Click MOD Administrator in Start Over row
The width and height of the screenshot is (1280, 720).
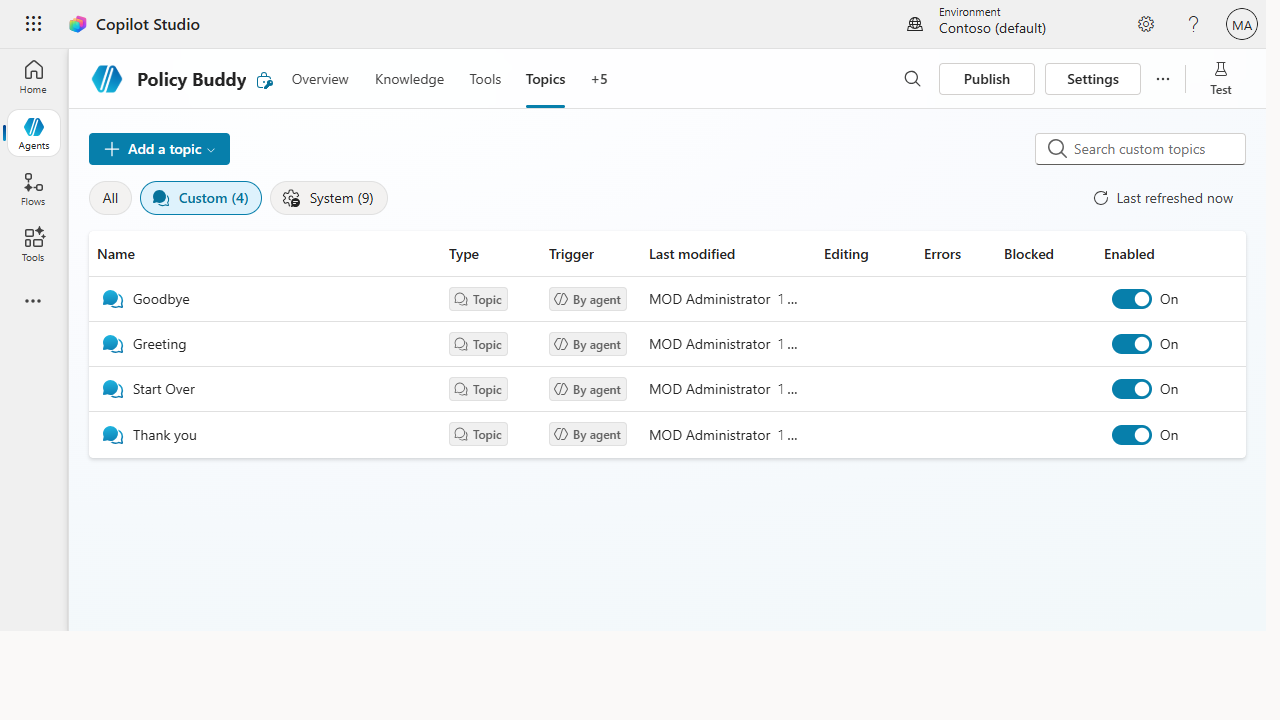pos(710,389)
